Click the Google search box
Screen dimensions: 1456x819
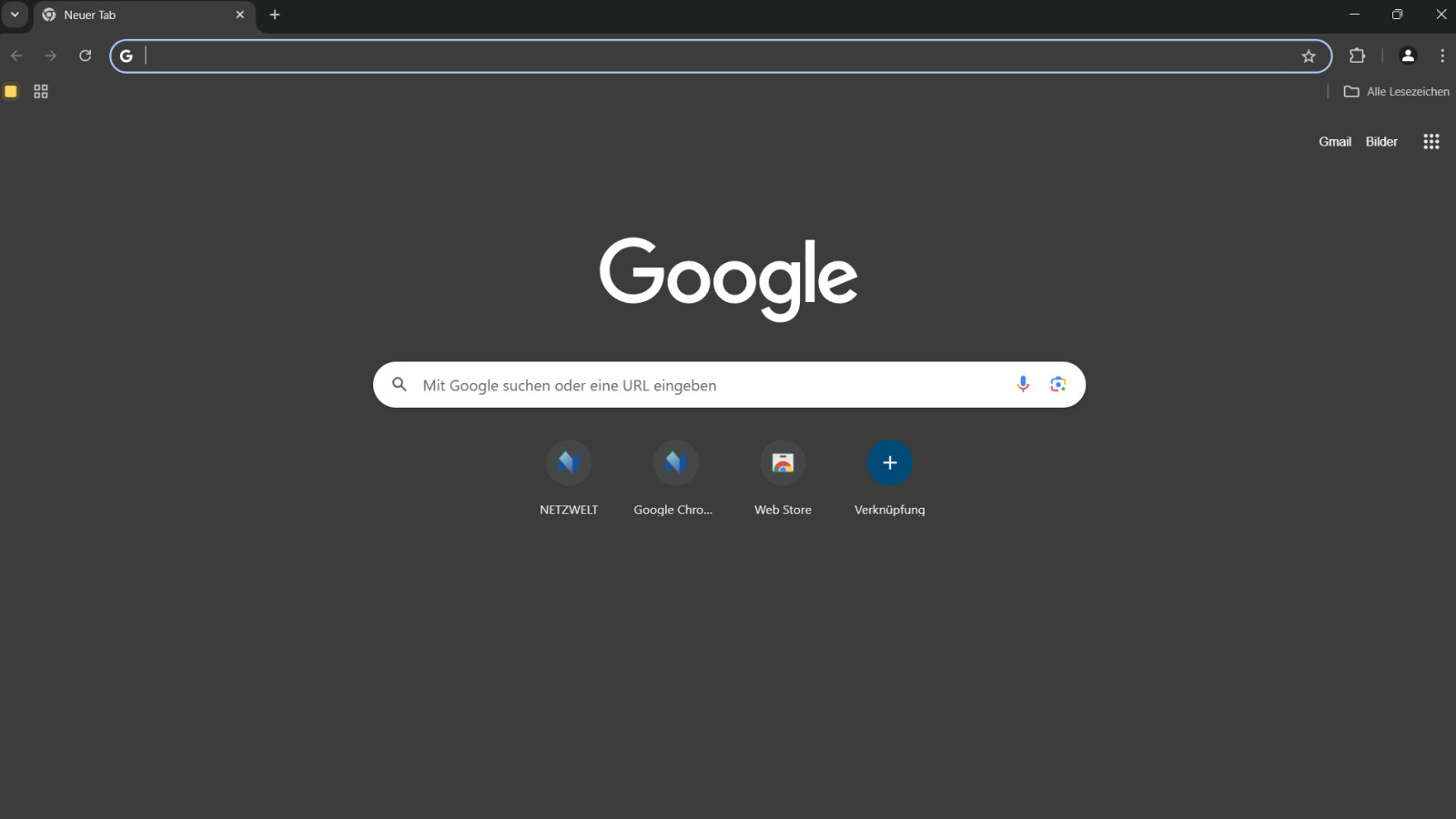(729, 385)
